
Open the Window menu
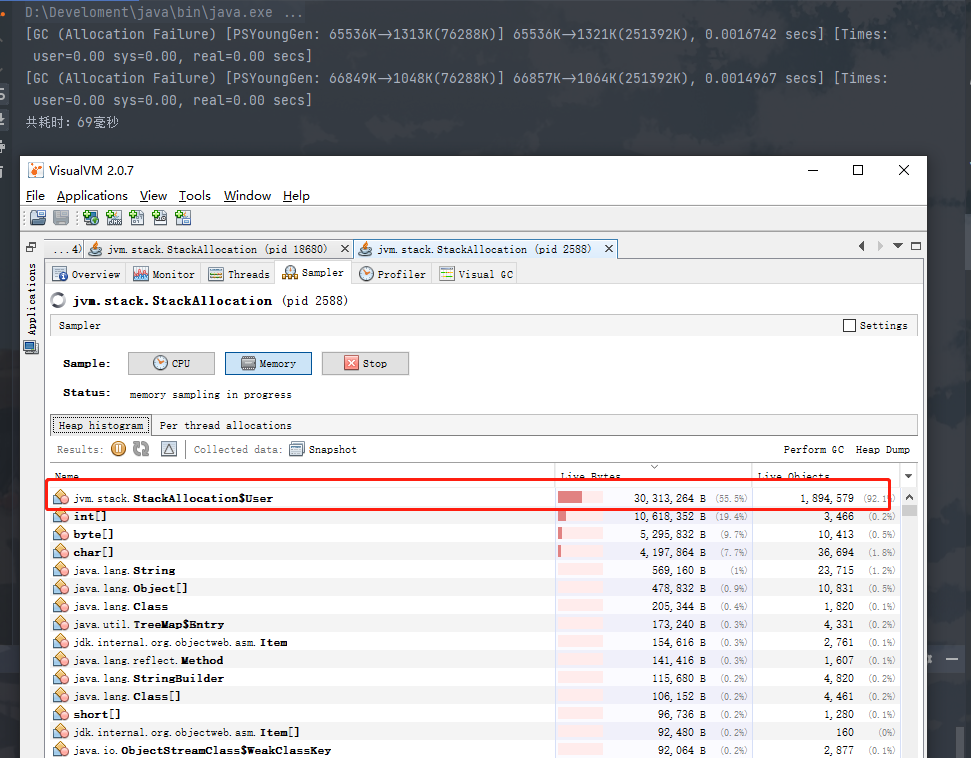coord(247,196)
